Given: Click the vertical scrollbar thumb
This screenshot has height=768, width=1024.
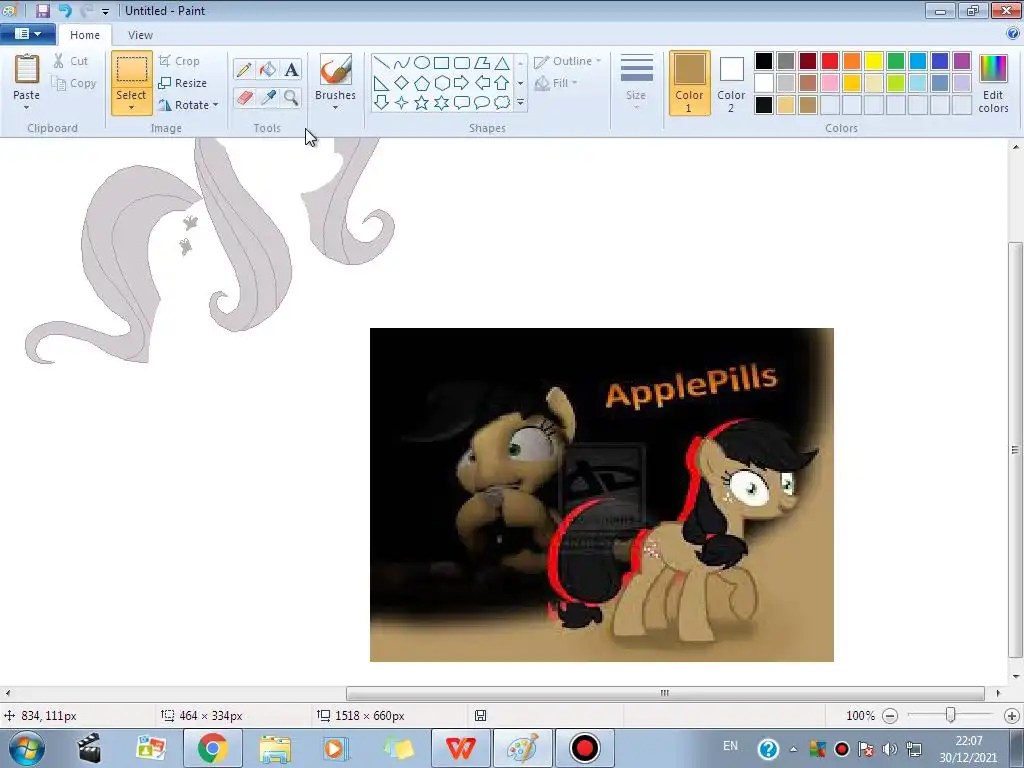Looking at the screenshot, I should tap(1014, 449).
